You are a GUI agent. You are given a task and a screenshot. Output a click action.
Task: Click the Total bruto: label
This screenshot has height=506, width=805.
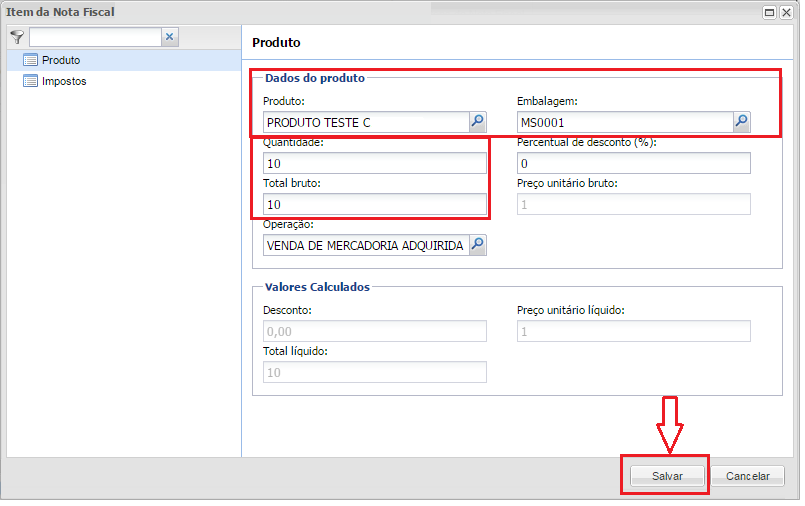pos(292,183)
